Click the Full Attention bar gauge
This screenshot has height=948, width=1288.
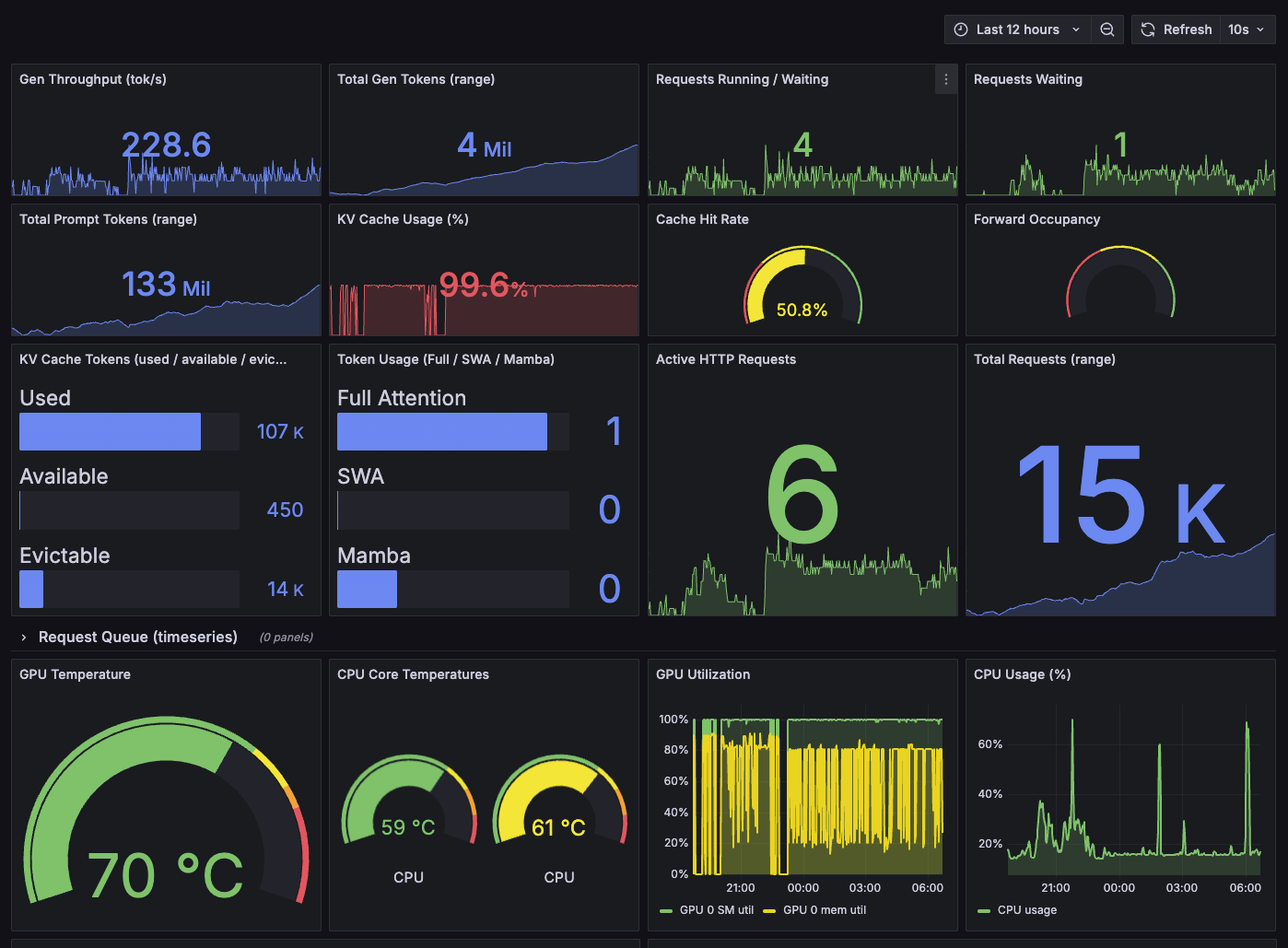click(x=453, y=431)
